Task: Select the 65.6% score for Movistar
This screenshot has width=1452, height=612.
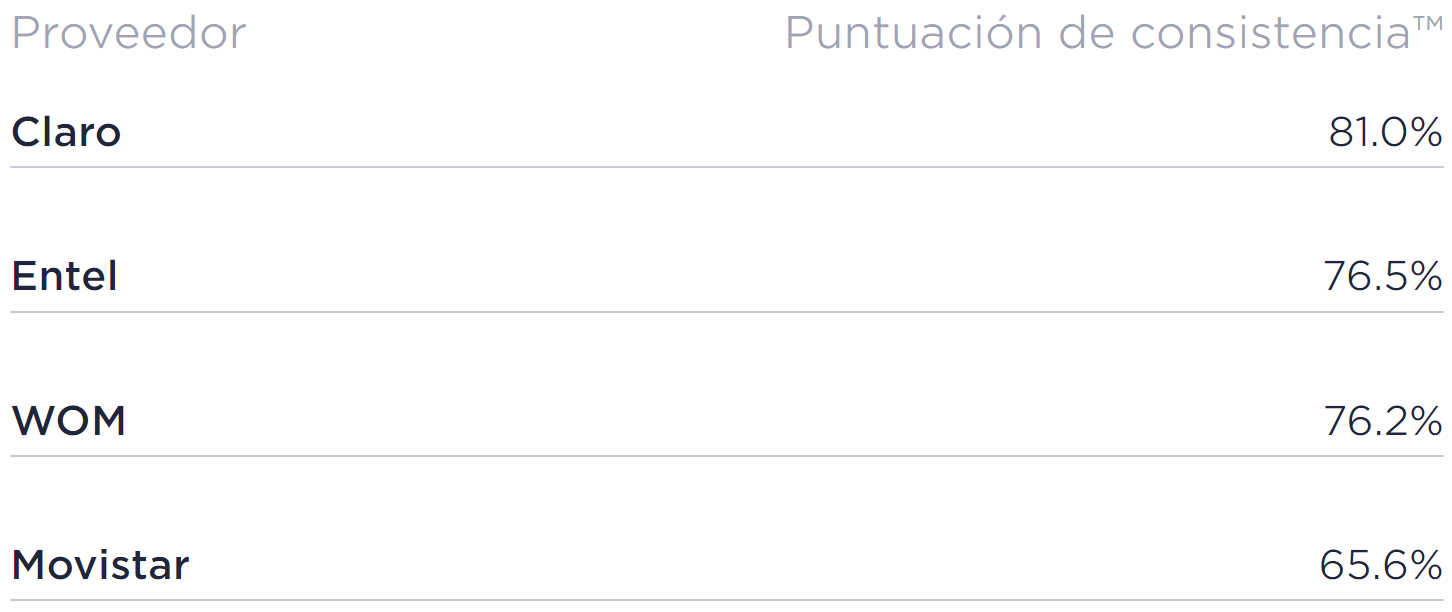Action: point(1380,566)
